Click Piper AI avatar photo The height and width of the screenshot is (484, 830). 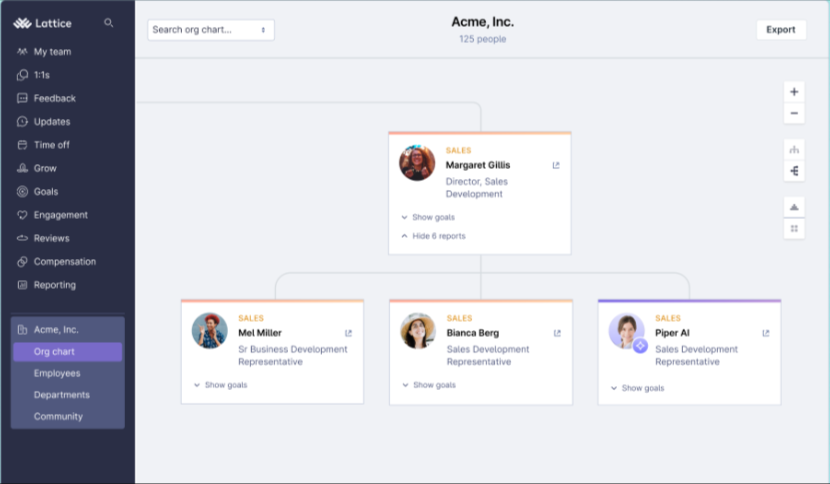tap(627, 330)
